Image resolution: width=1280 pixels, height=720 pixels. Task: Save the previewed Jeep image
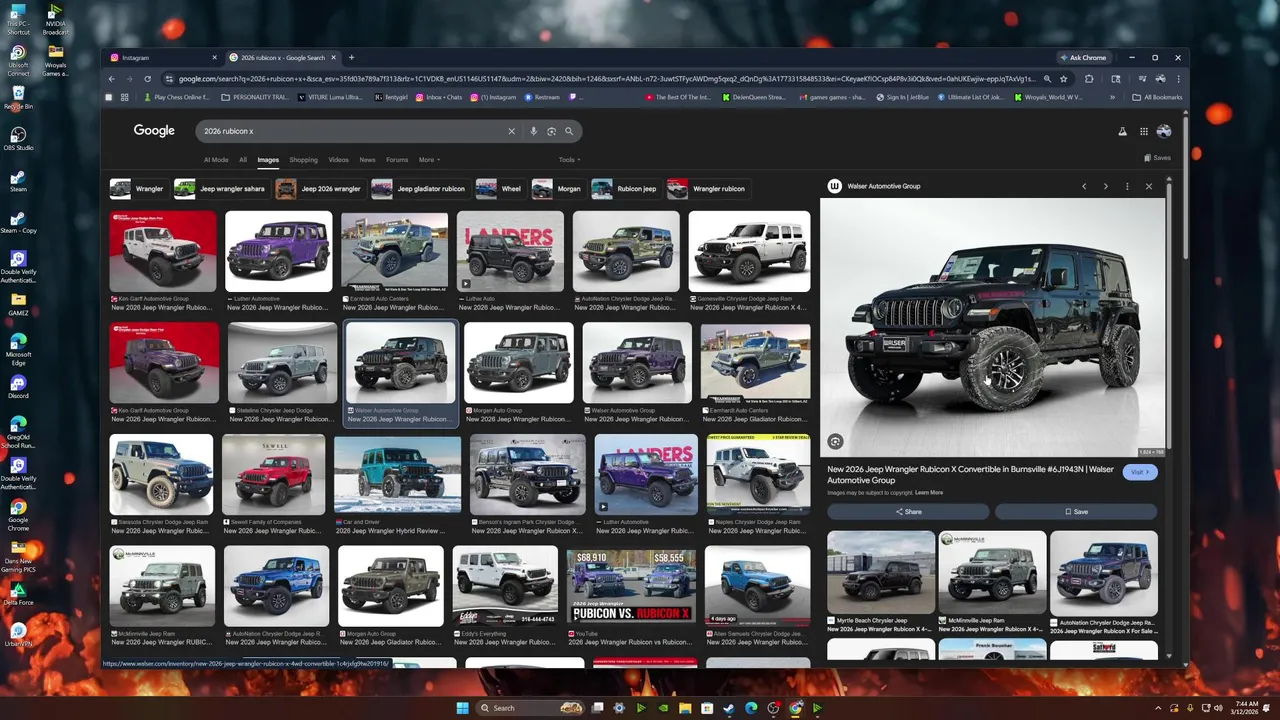[x=1076, y=511]
